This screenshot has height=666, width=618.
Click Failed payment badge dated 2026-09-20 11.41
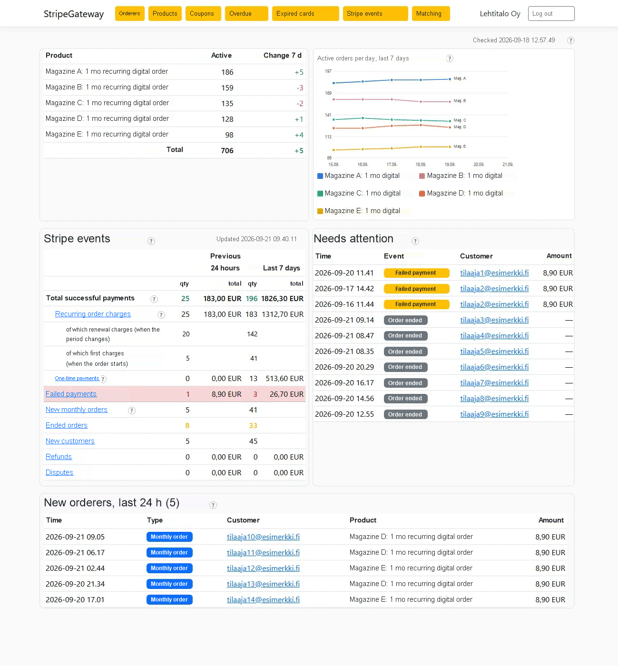[416, 273]
